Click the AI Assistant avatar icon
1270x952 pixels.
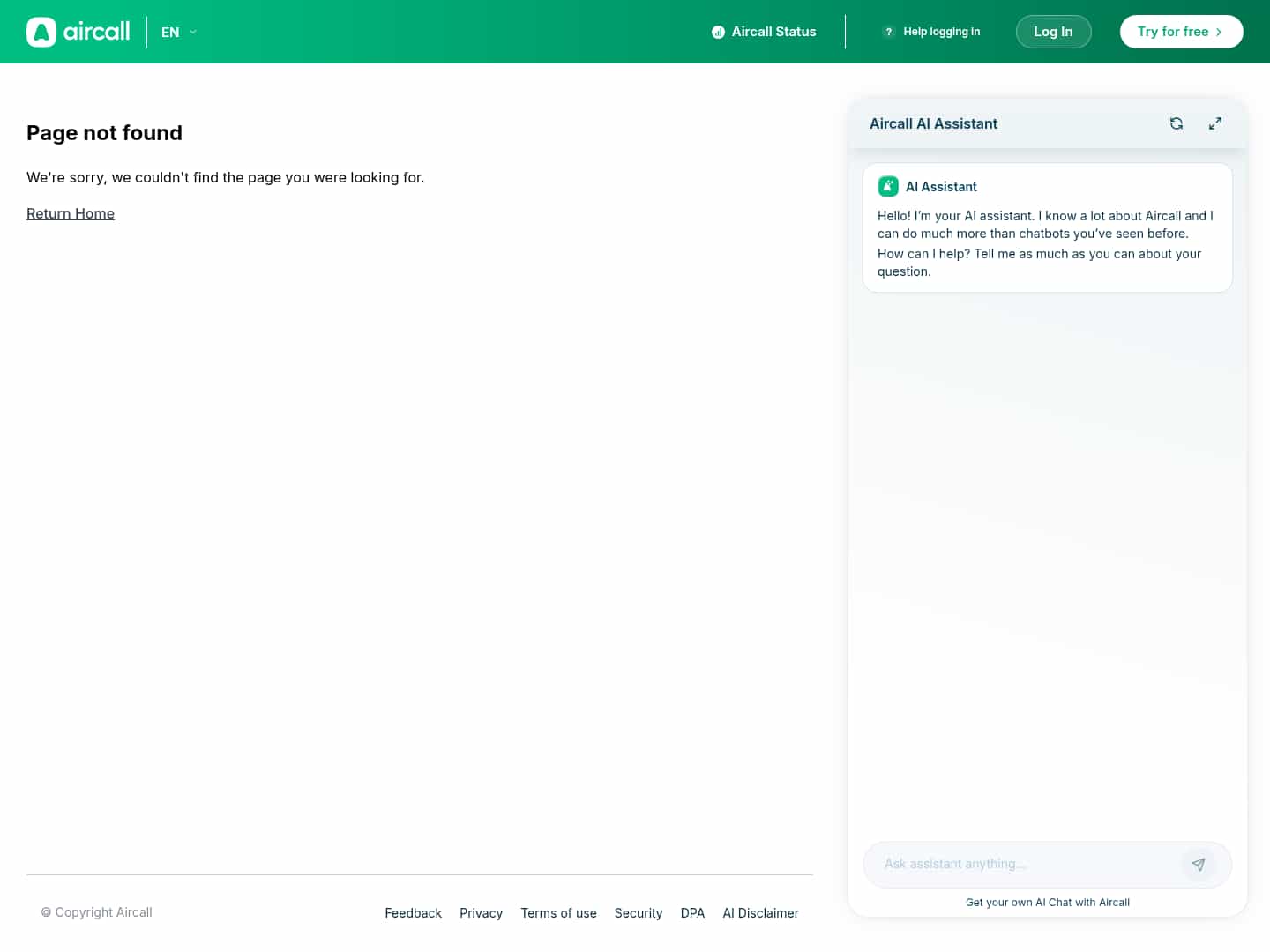pyautogui.click(x=888, y=186)
